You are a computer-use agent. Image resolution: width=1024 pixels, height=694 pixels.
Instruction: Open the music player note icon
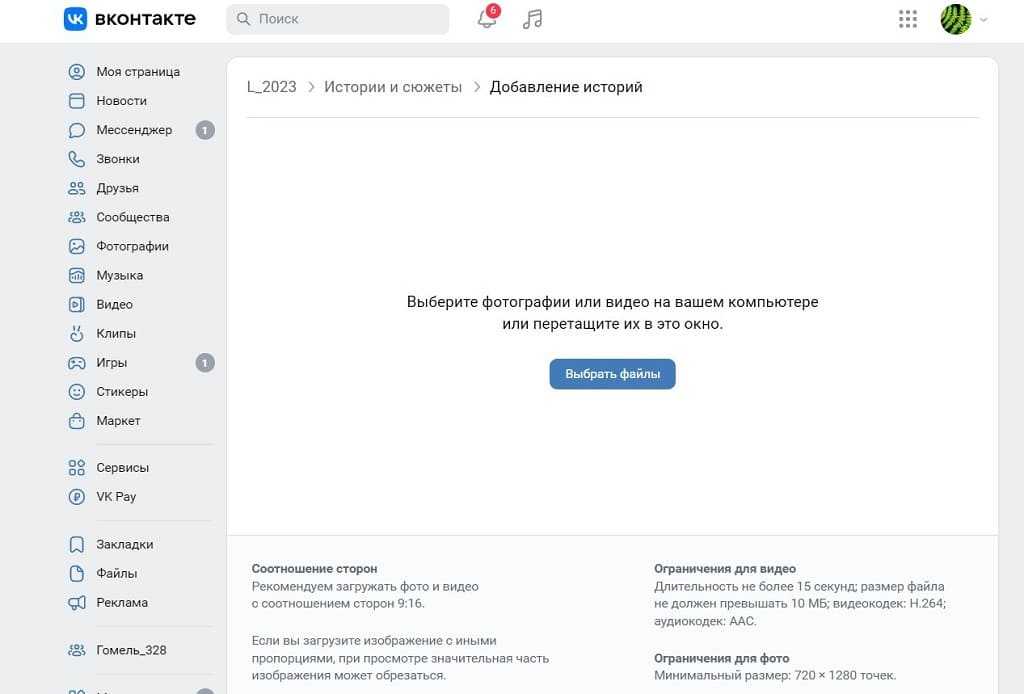[533, 19]
